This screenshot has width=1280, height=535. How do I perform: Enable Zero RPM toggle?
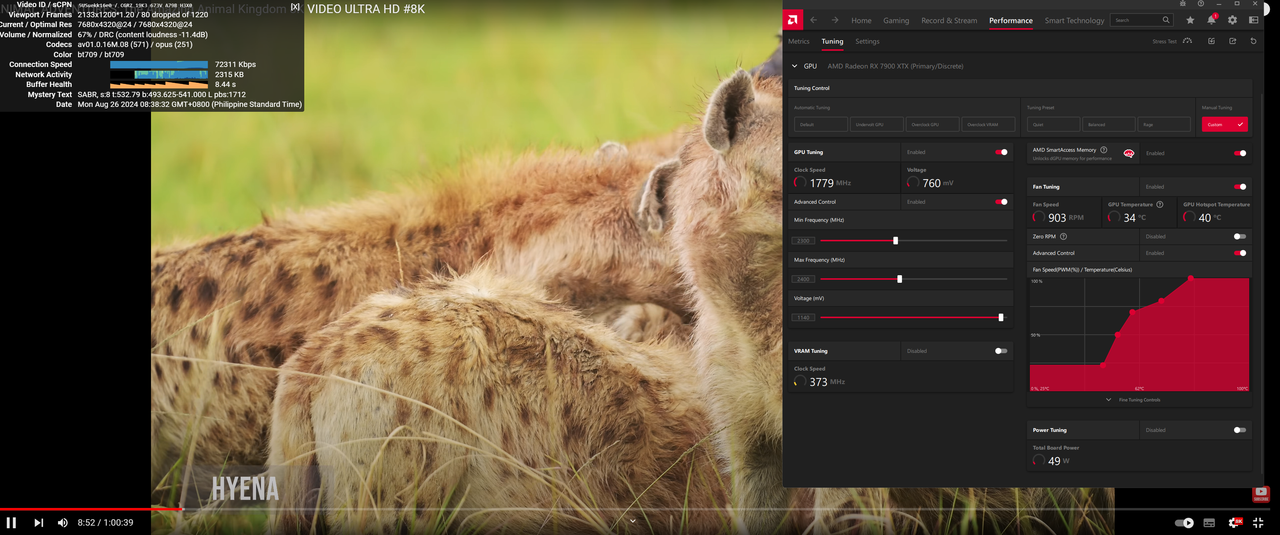coord(1240,237)
